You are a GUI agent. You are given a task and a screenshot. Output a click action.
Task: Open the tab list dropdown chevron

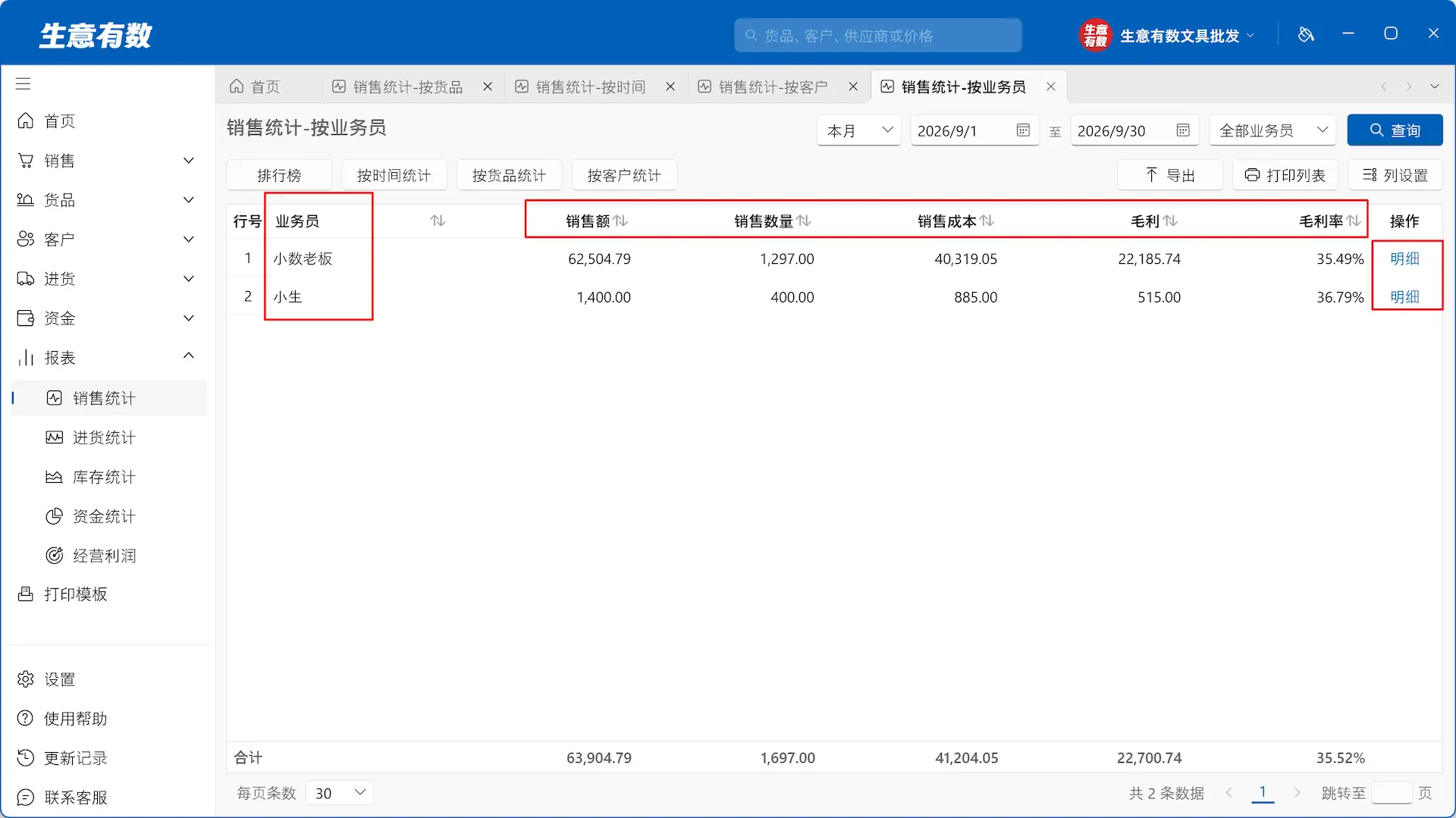tap(1435, 86)
